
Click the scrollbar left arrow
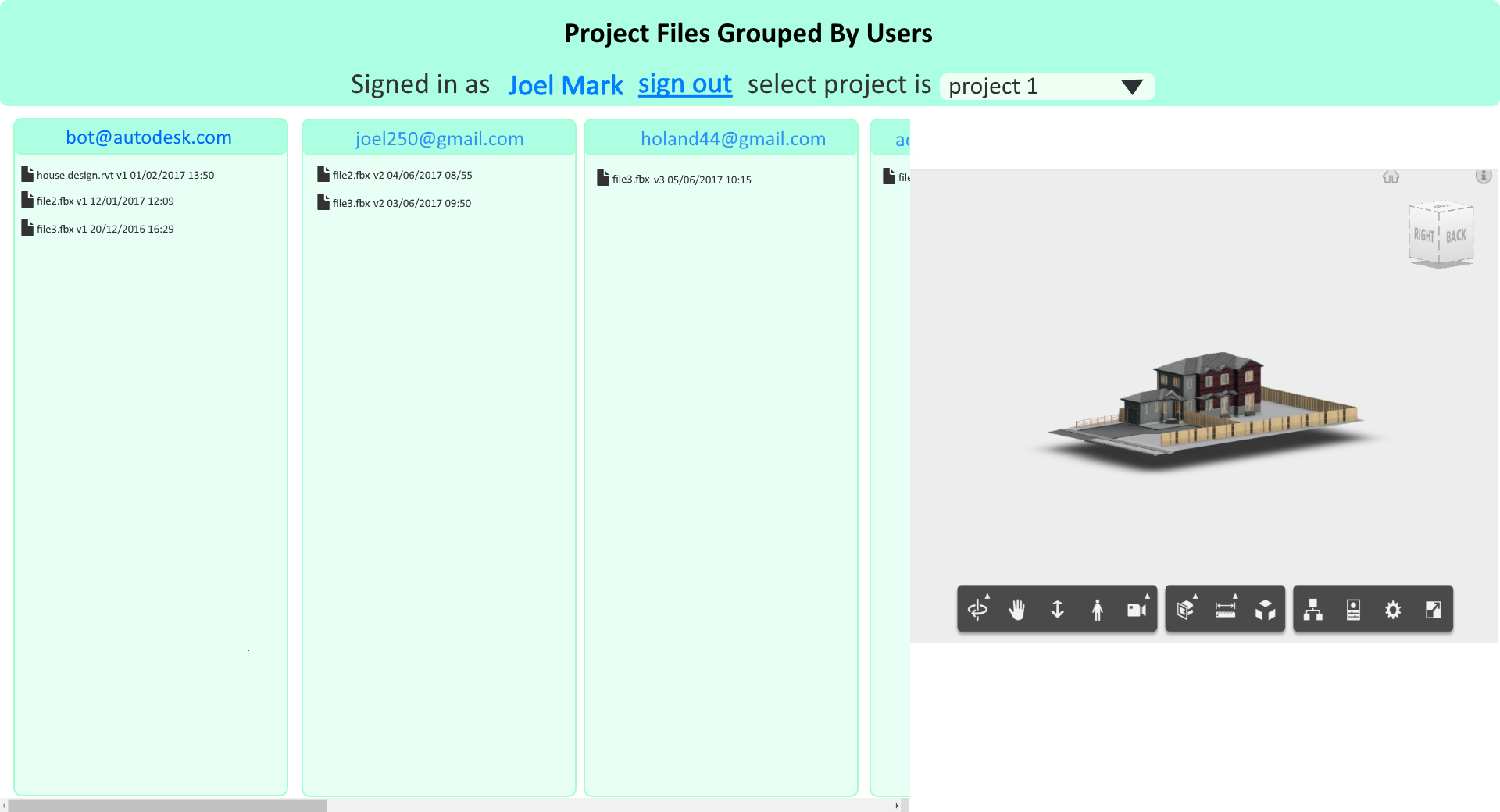click(4, 805)
